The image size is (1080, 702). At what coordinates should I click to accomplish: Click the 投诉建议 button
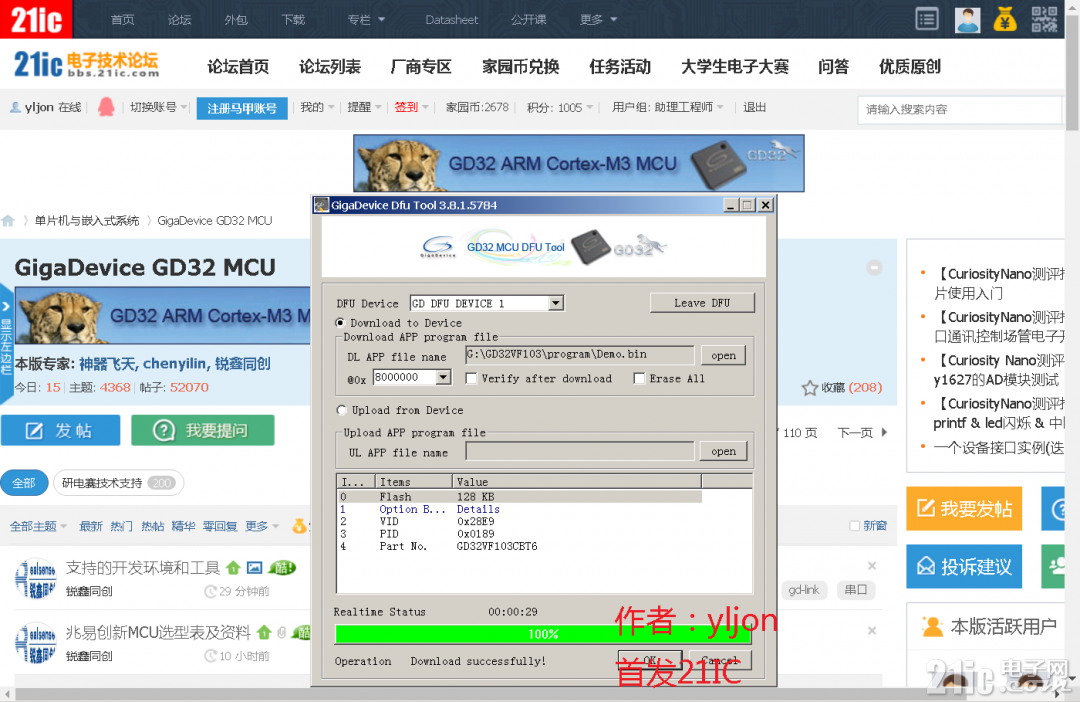tap(964, 566)
